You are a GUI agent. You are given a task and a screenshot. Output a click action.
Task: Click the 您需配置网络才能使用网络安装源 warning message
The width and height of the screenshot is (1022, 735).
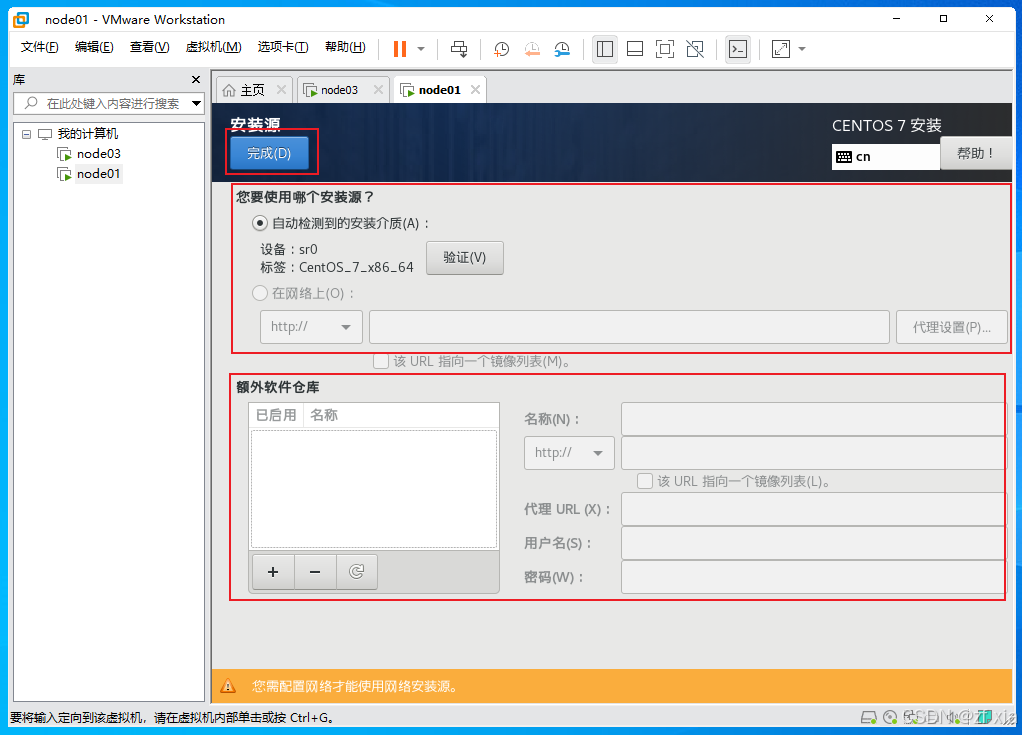pyautogui.click(x=357, y=686)
